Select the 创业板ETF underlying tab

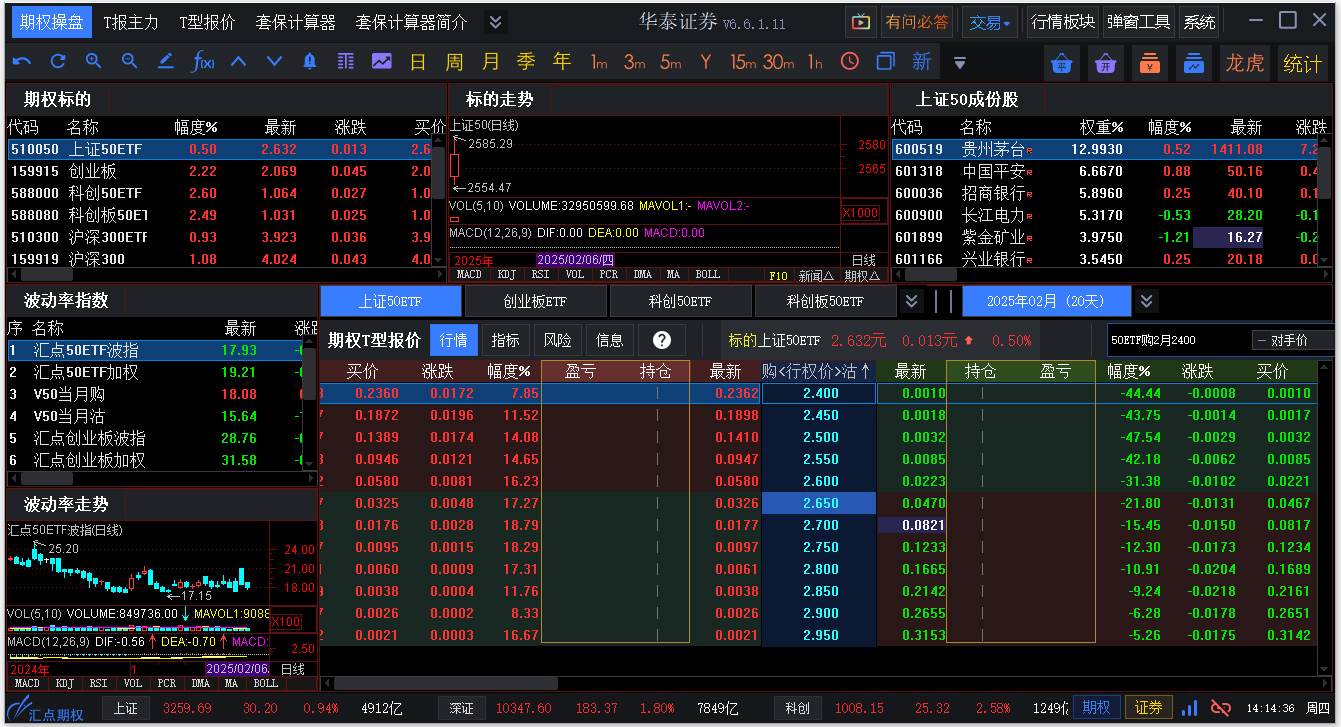click(x=535, y=301)
